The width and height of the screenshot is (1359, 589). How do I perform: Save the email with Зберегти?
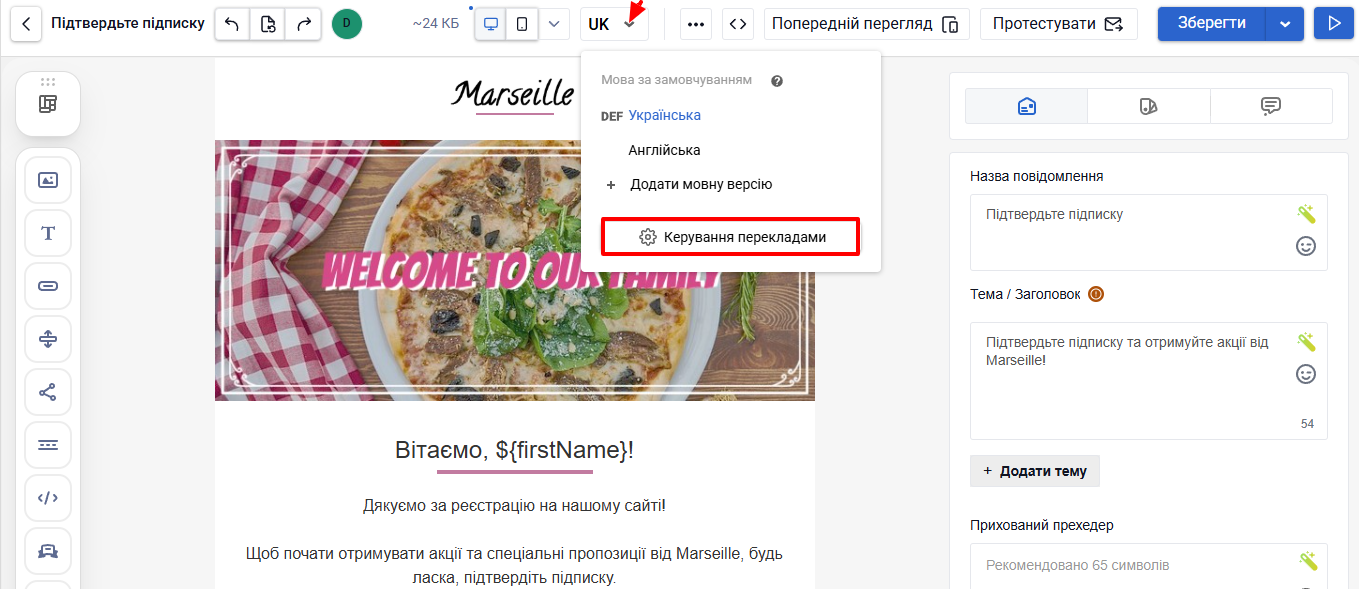(1212, 23)
